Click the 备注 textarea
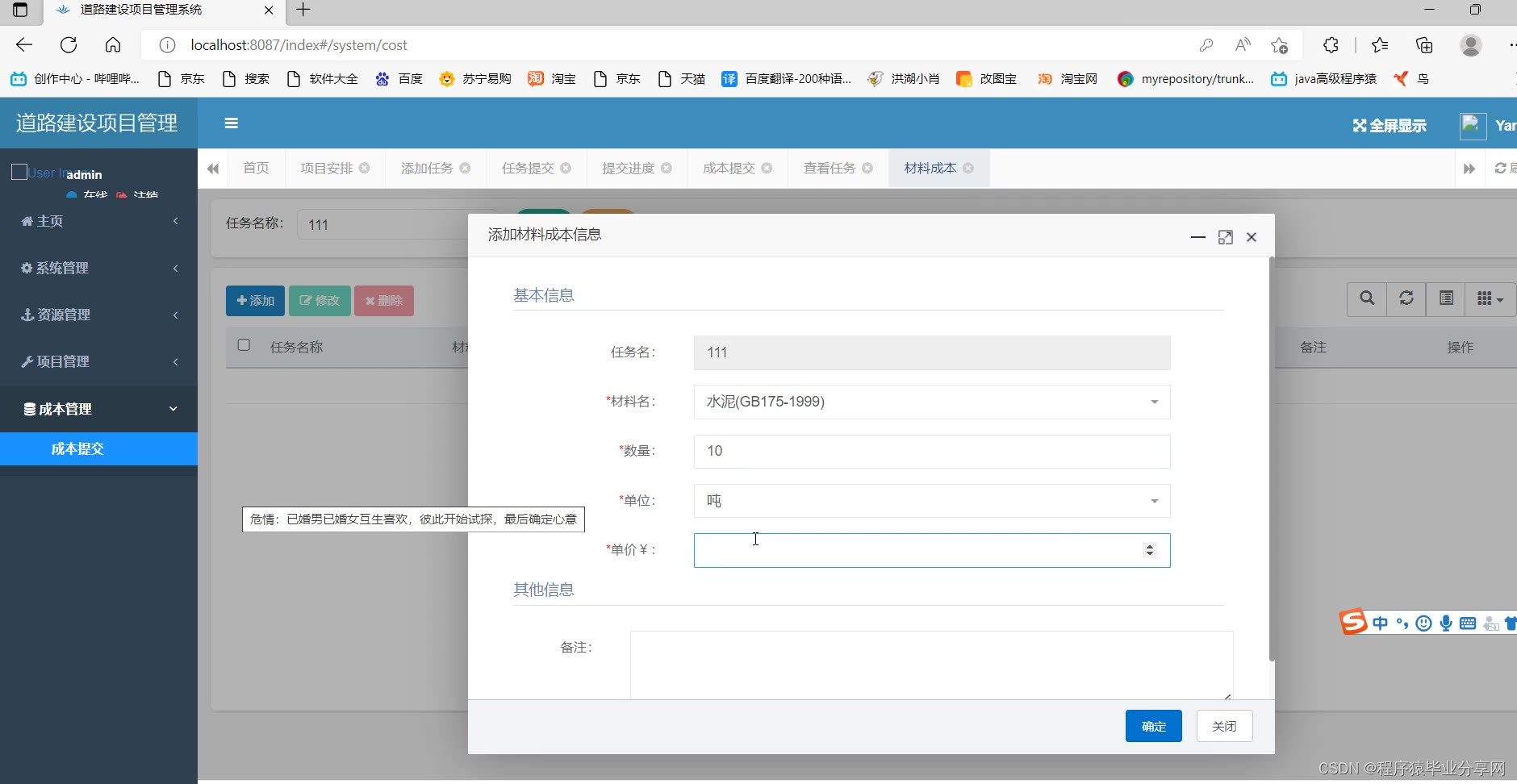The image size is (1517, 784). click(x=931, y=665)
